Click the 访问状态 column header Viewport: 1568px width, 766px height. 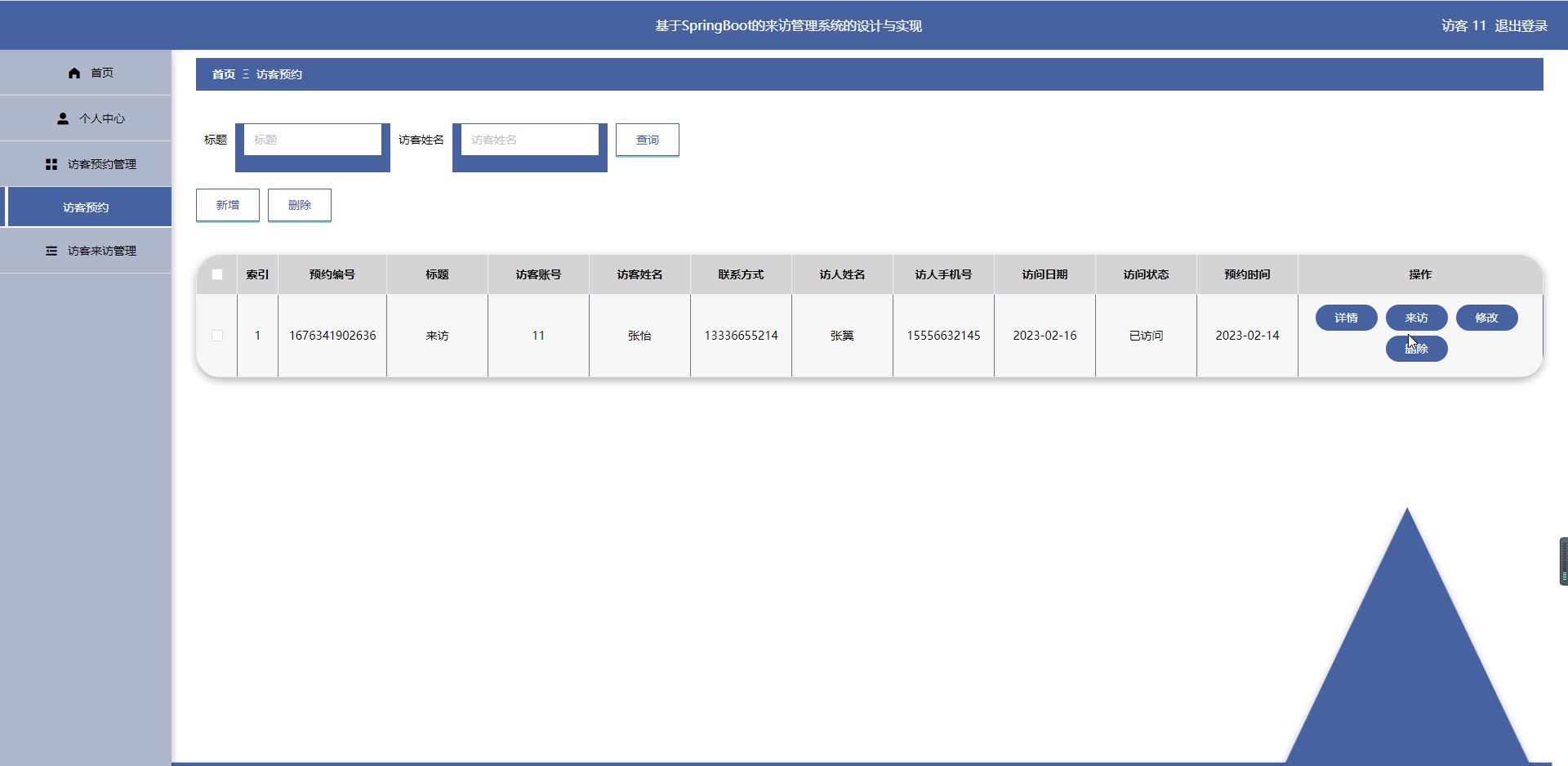(1146, 274)
